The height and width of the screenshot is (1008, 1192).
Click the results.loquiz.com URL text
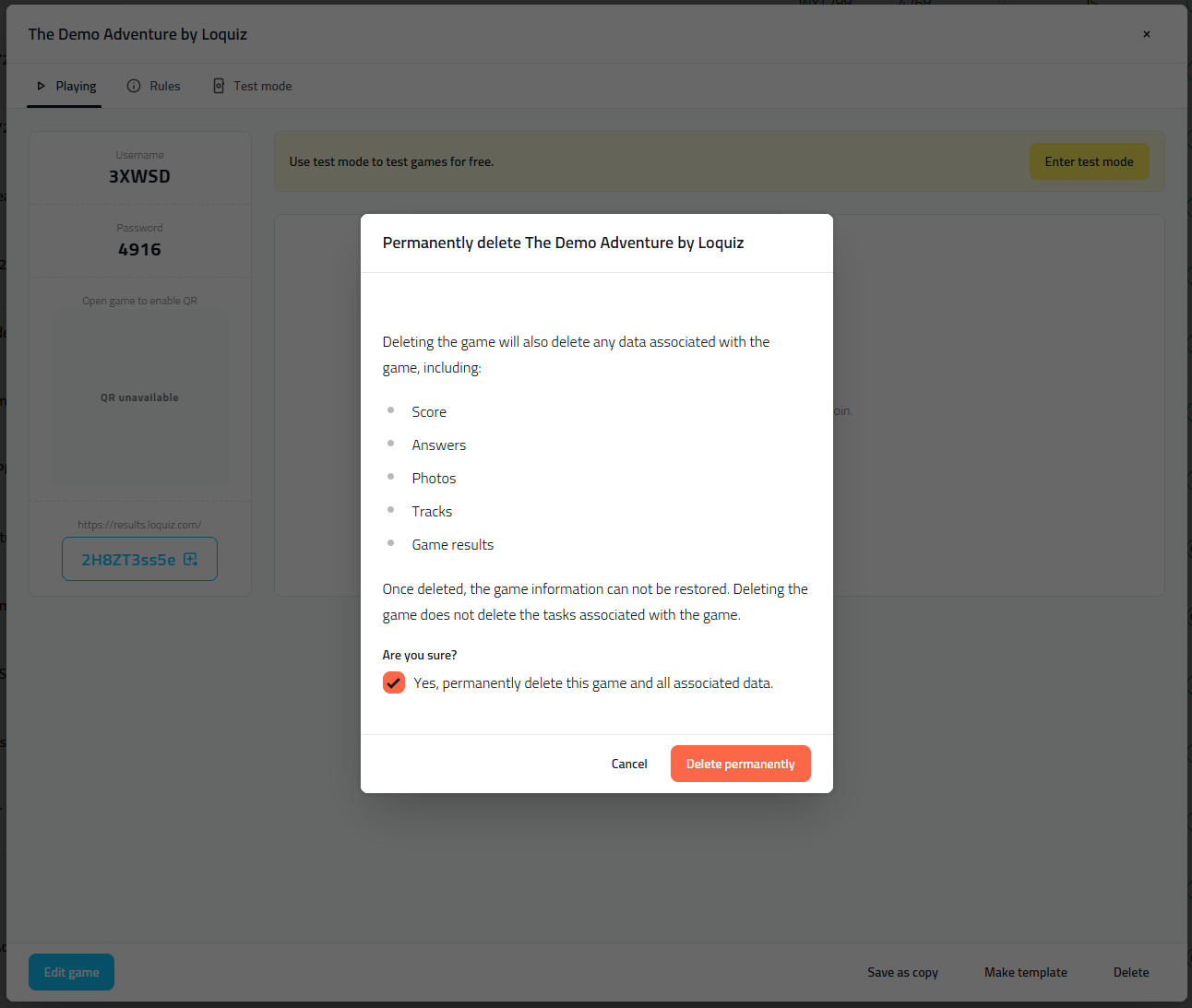[x=139, y=525]
